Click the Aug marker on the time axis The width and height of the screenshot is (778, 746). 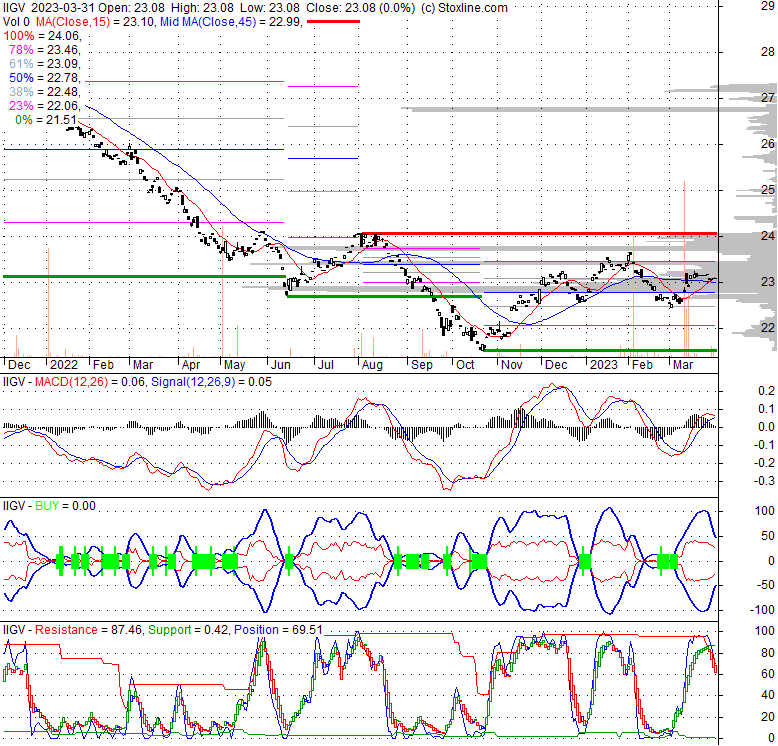point(372,365)
